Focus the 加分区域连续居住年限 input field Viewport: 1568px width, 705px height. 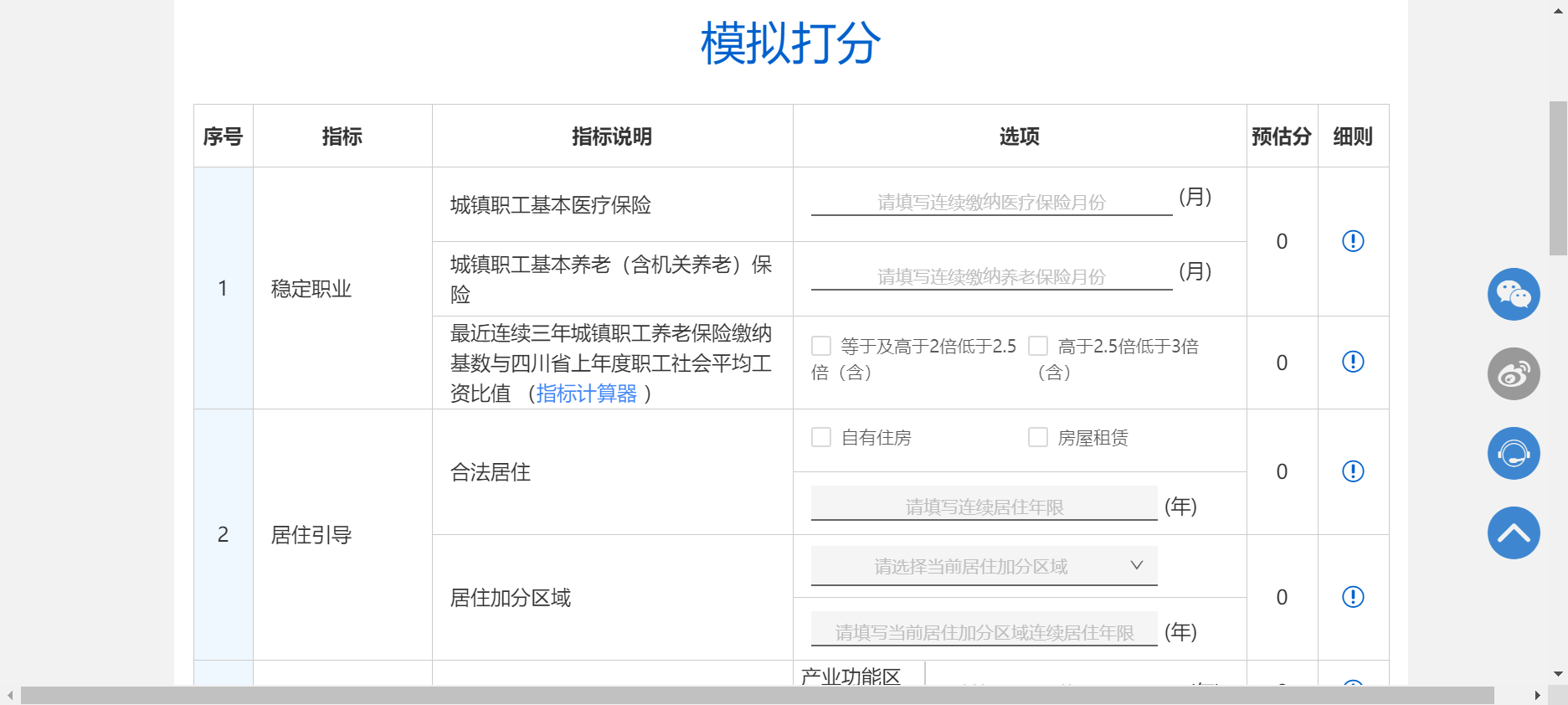pyautogui.click(x=984, y=631)
